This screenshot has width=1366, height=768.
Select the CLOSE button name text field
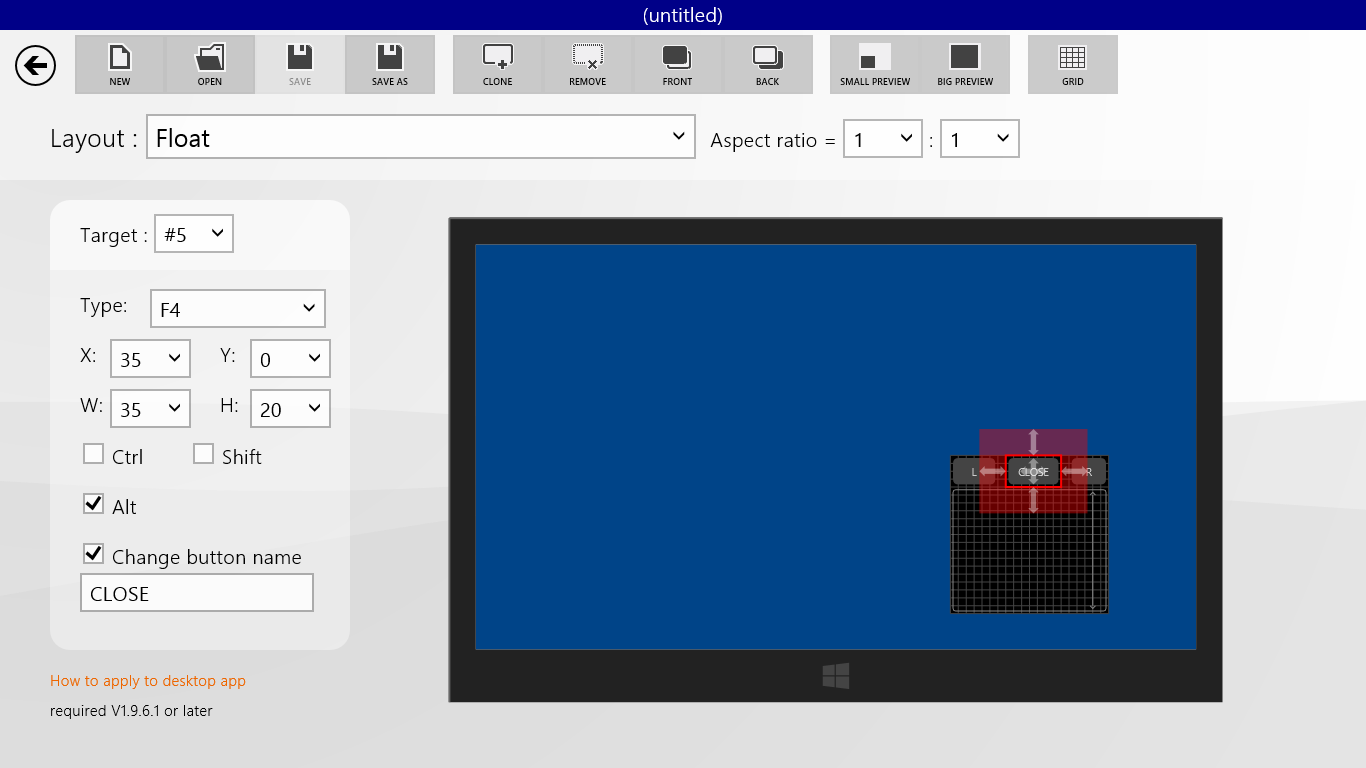point(196,592)
